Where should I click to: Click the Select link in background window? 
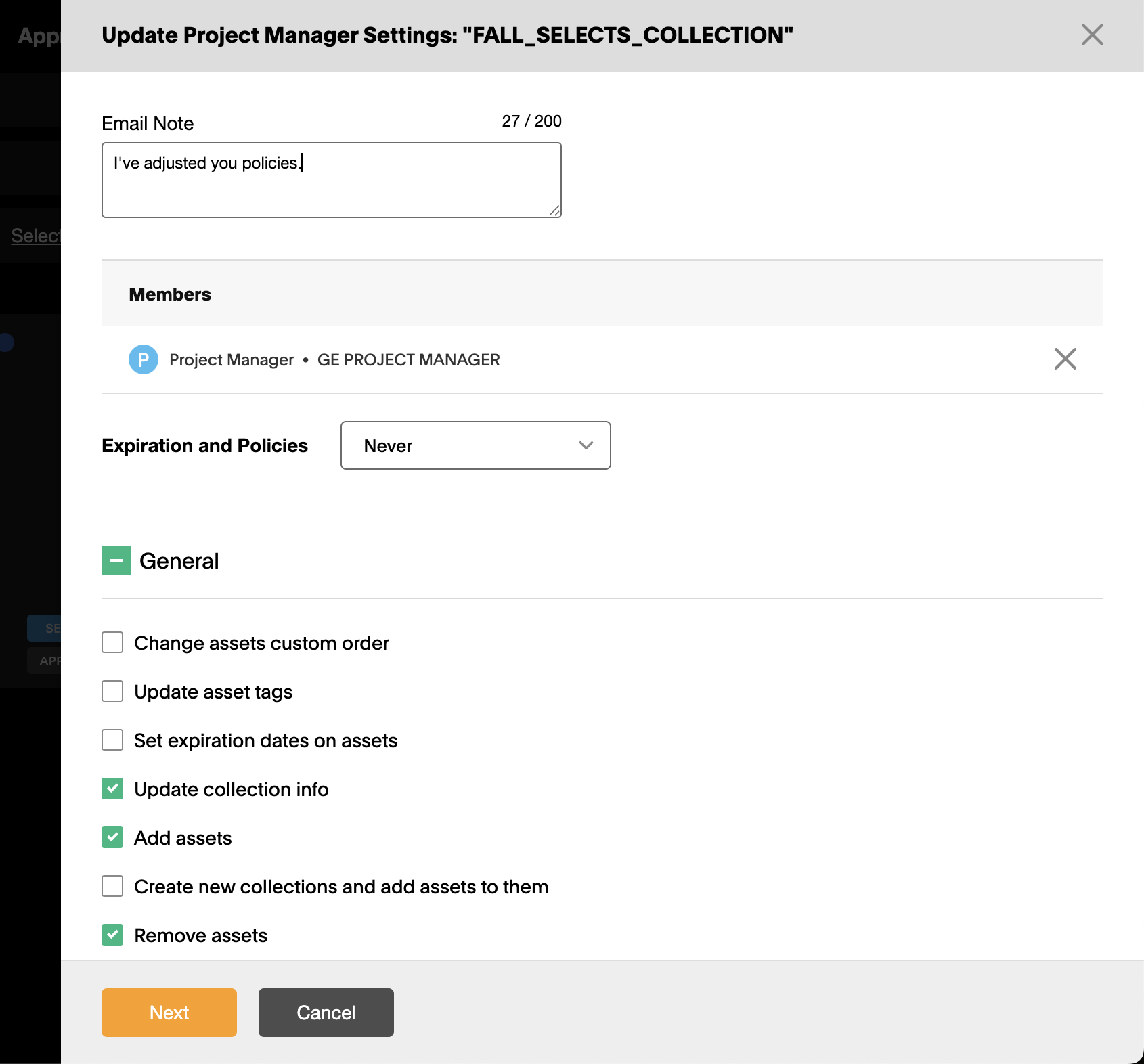pyautogui.click(x=36, y=236)
